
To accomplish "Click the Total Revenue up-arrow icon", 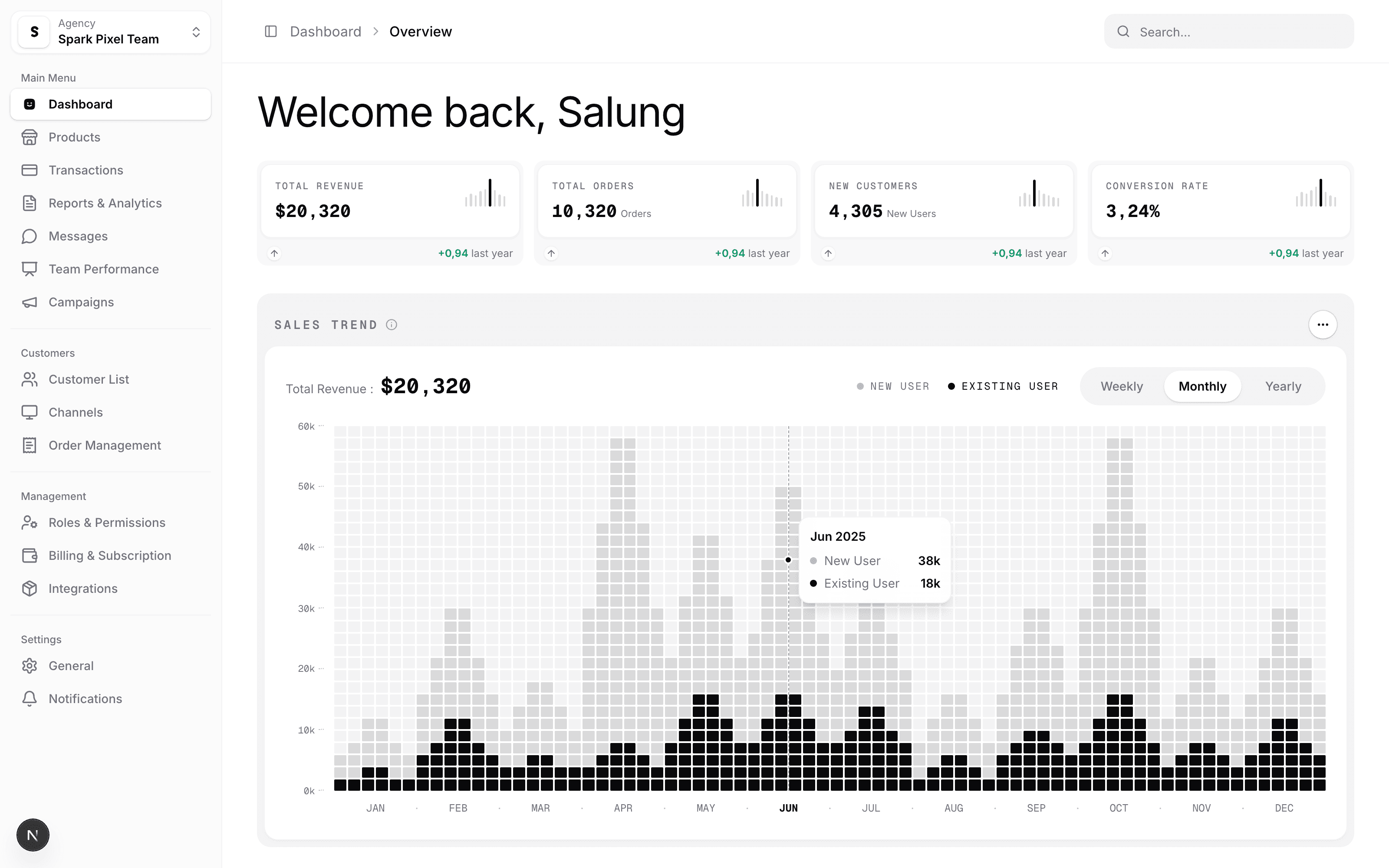I will (274, 253).
